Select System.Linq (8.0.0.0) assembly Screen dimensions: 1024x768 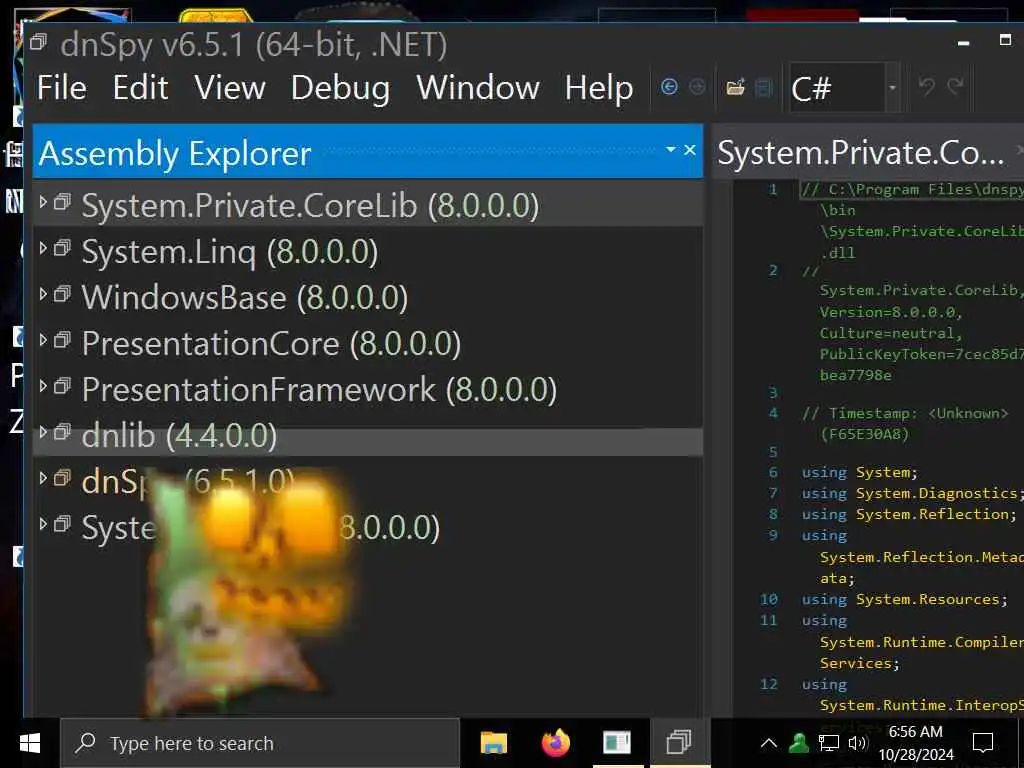point(230,252)
